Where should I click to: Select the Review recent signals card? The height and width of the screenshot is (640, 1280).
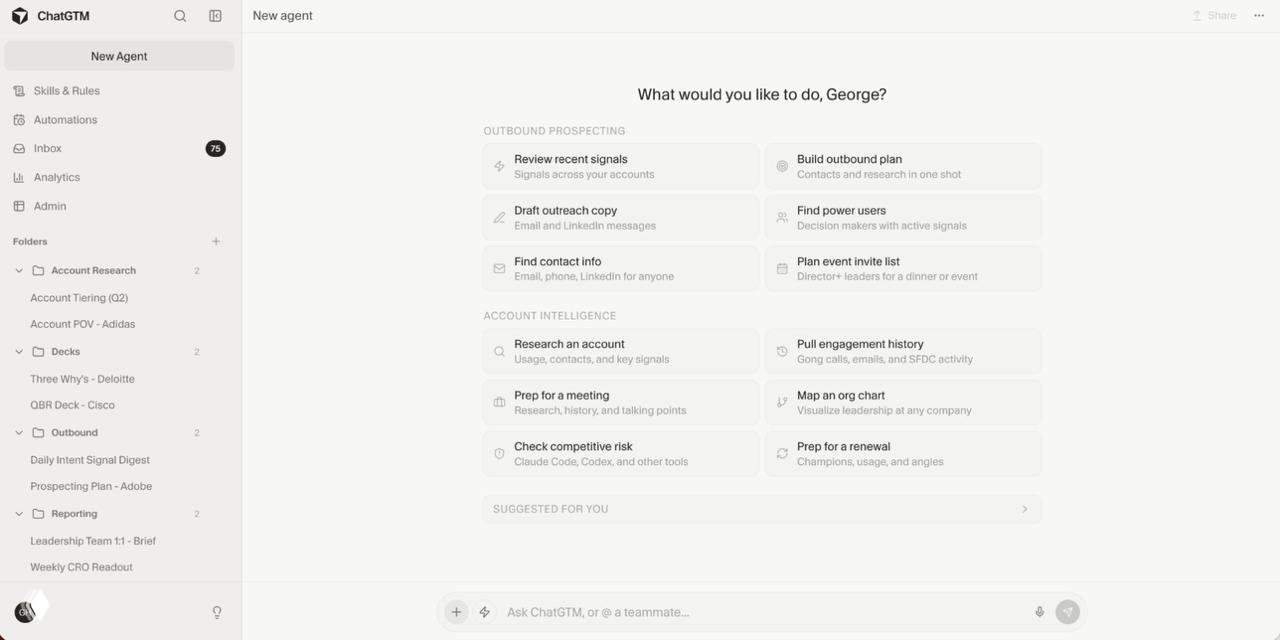[621, 166]
